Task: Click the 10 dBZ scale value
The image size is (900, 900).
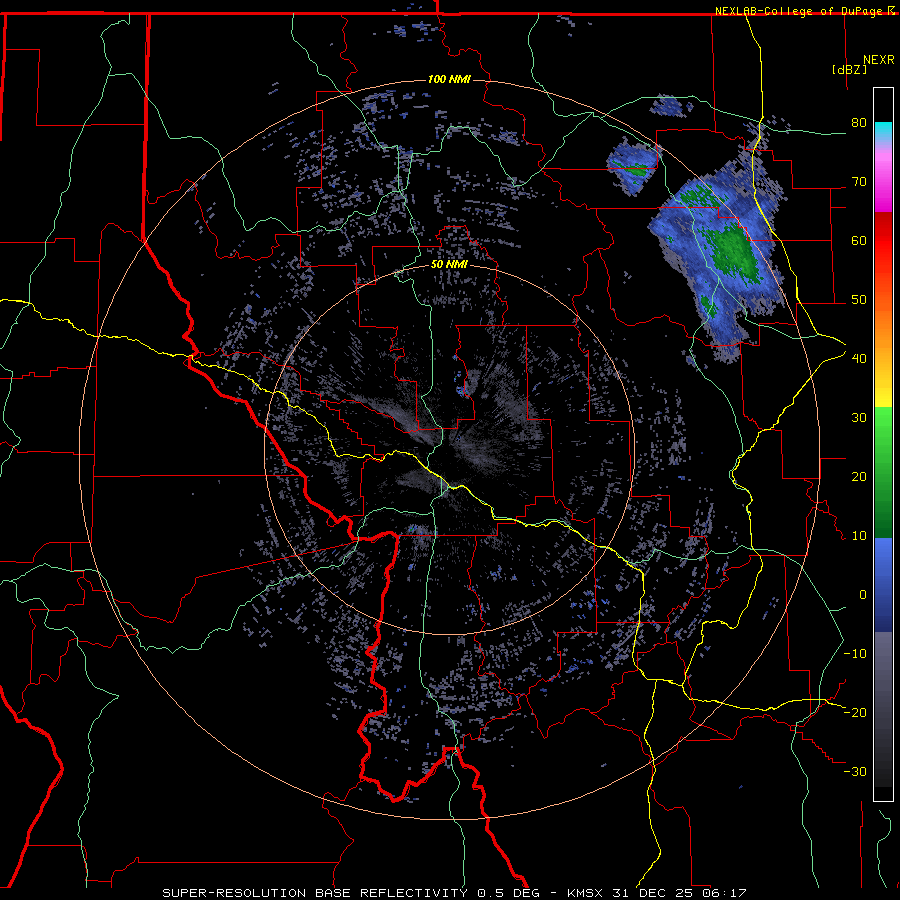Action: 859,536
